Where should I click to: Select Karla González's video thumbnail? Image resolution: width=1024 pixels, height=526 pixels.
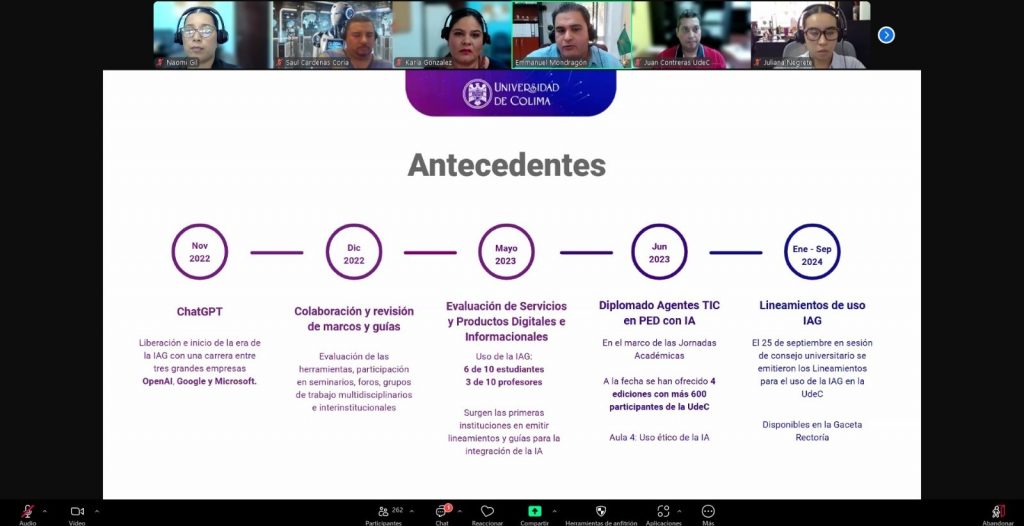click(x=451, y=35)
